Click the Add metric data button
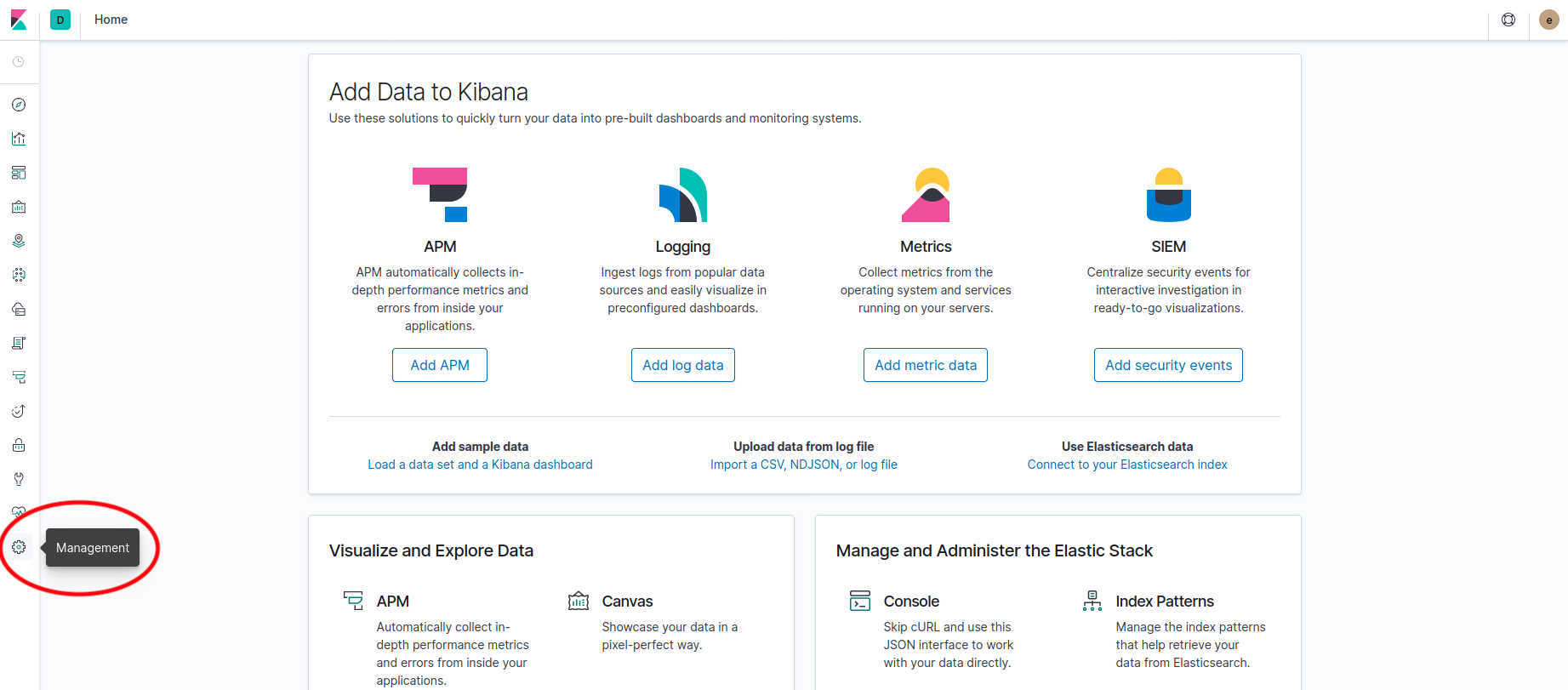The width and height of the screenshot is (1568, 690). point(926,365)
